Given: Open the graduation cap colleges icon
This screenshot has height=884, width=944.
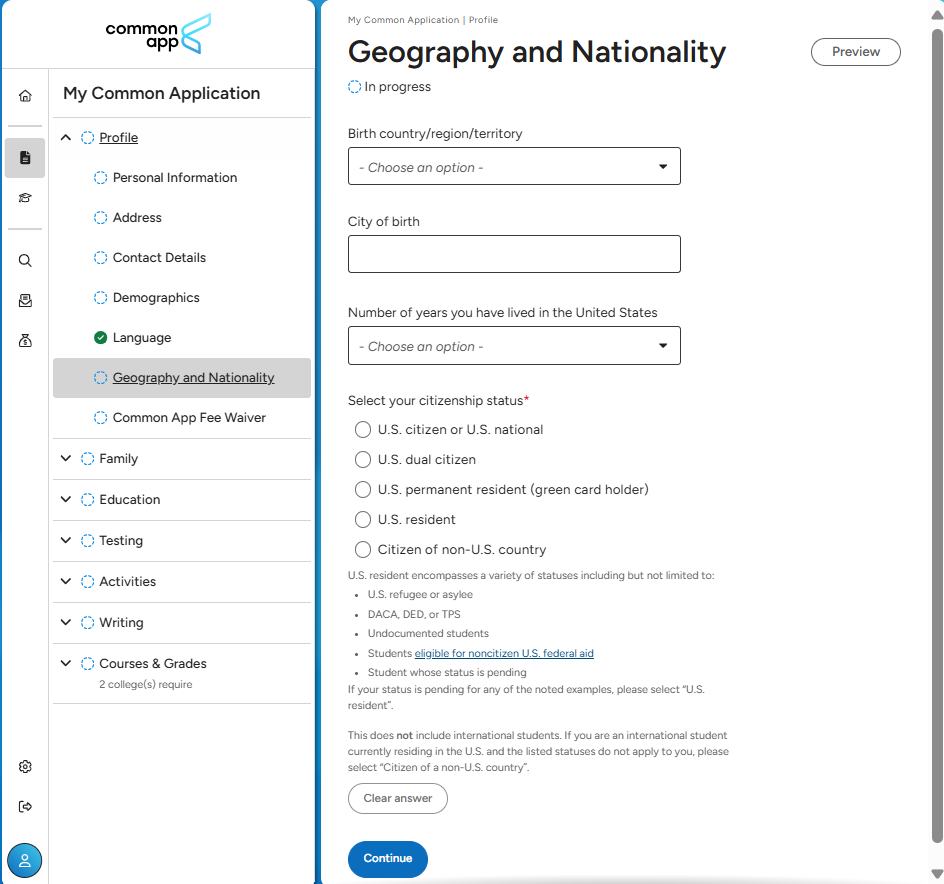Looking at the screenshot, I should point(25,198).
